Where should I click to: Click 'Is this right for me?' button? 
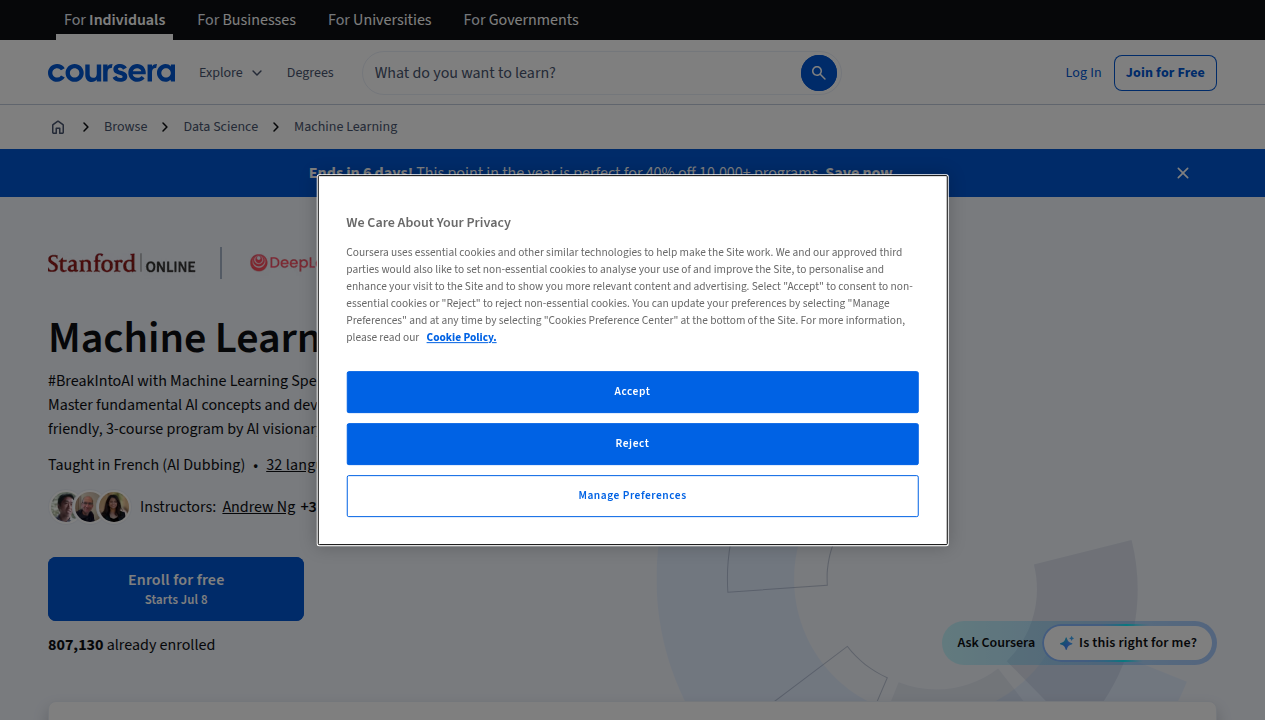coord(1128,643)
